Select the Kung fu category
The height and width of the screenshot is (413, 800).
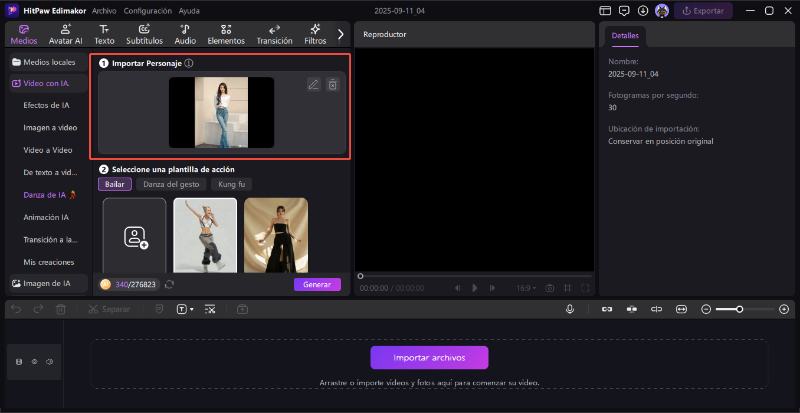231,184
